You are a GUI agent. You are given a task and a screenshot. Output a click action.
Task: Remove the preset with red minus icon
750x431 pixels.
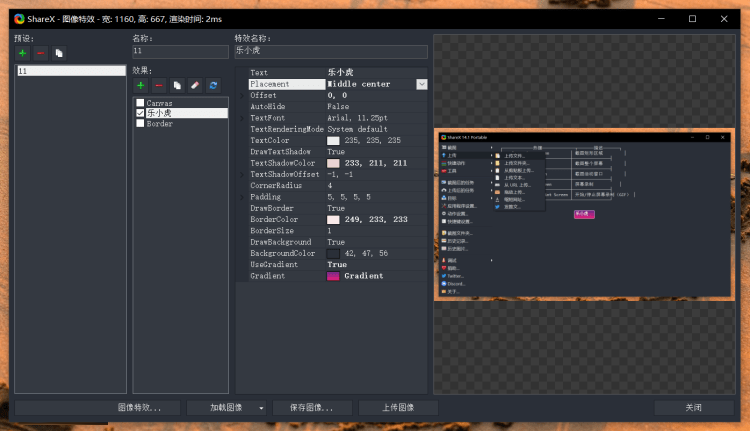(x=41, y=53)
